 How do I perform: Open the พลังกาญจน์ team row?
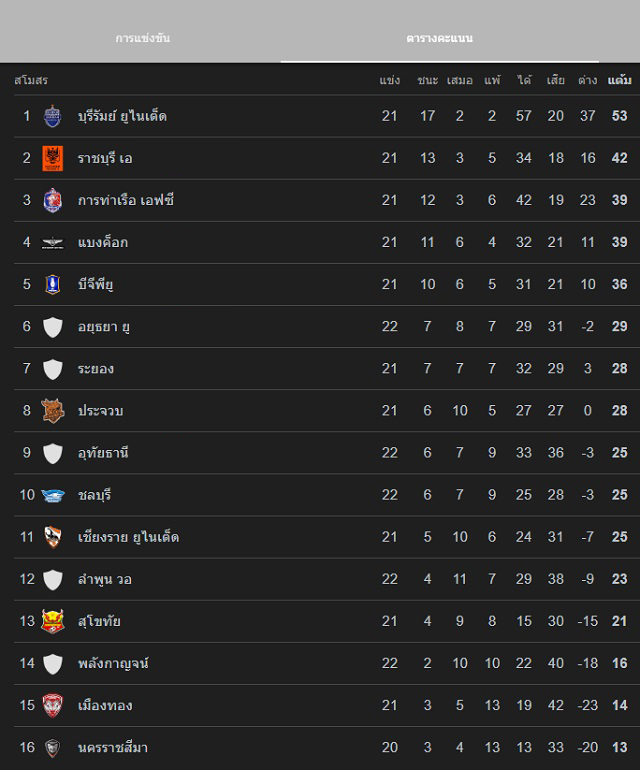point(113,663)
